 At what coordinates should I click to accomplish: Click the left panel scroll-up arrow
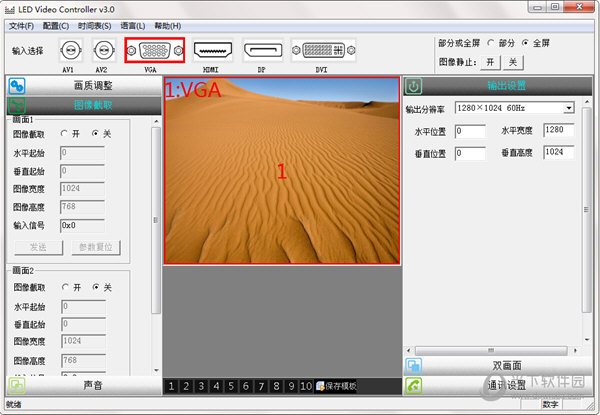(x=156, y=121)
